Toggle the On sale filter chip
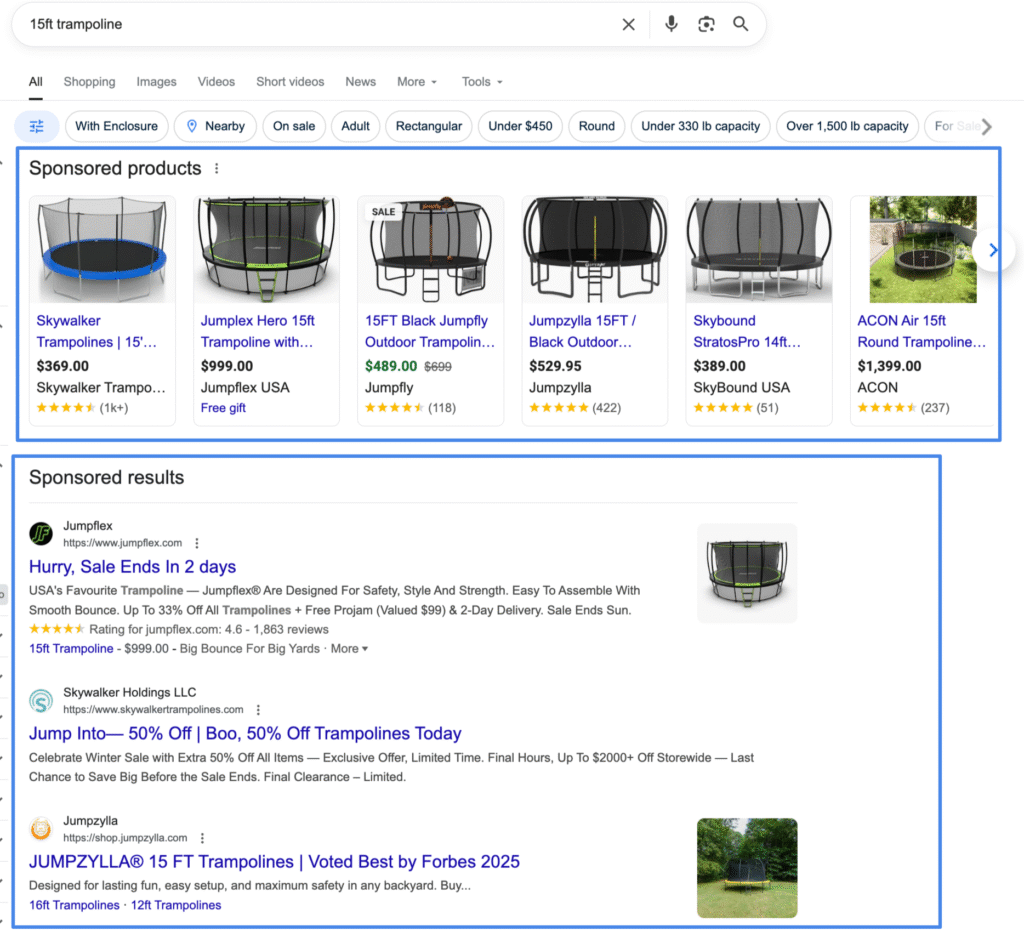The image size is (1024, 932). coord(294,126)
